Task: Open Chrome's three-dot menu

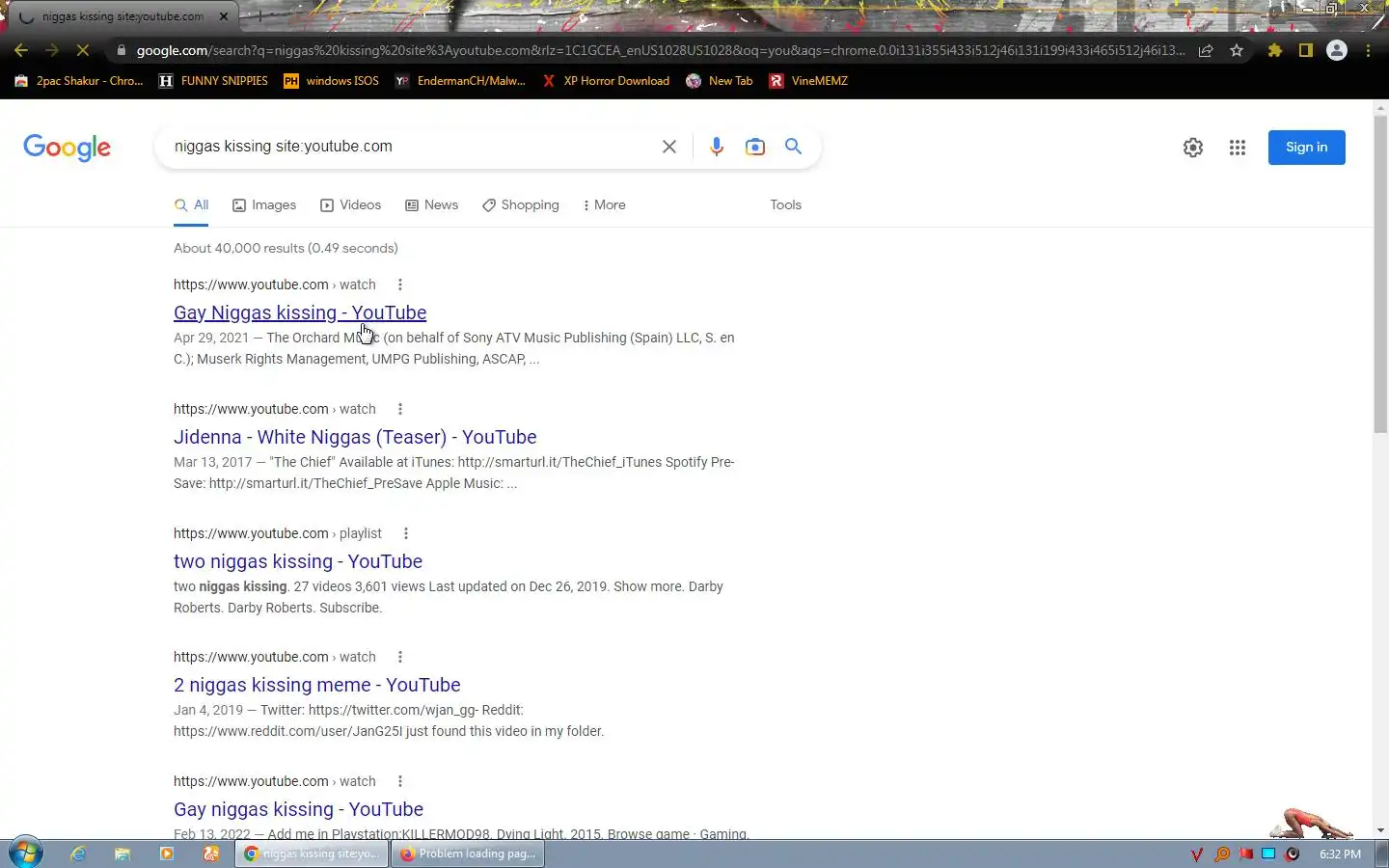Action: 1368,50
